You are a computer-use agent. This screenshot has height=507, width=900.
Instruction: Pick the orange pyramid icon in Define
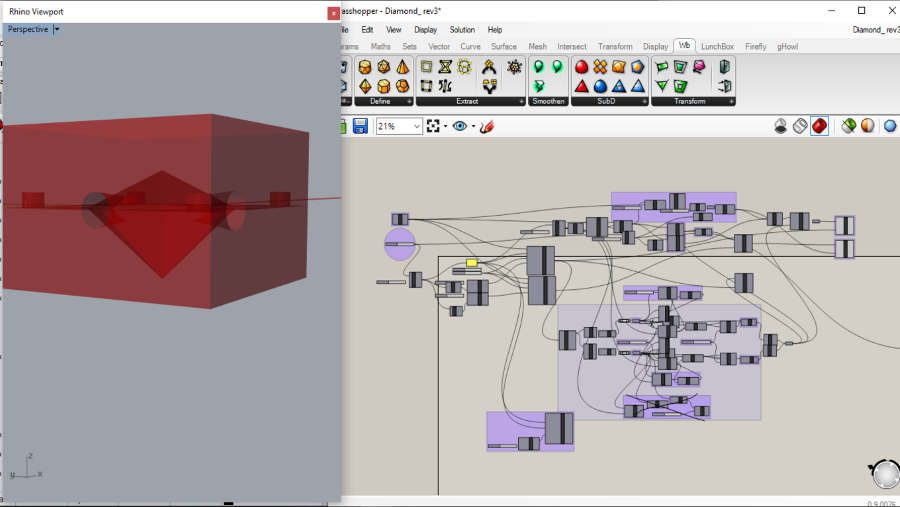pyautogui.click(x=403, y=67)
